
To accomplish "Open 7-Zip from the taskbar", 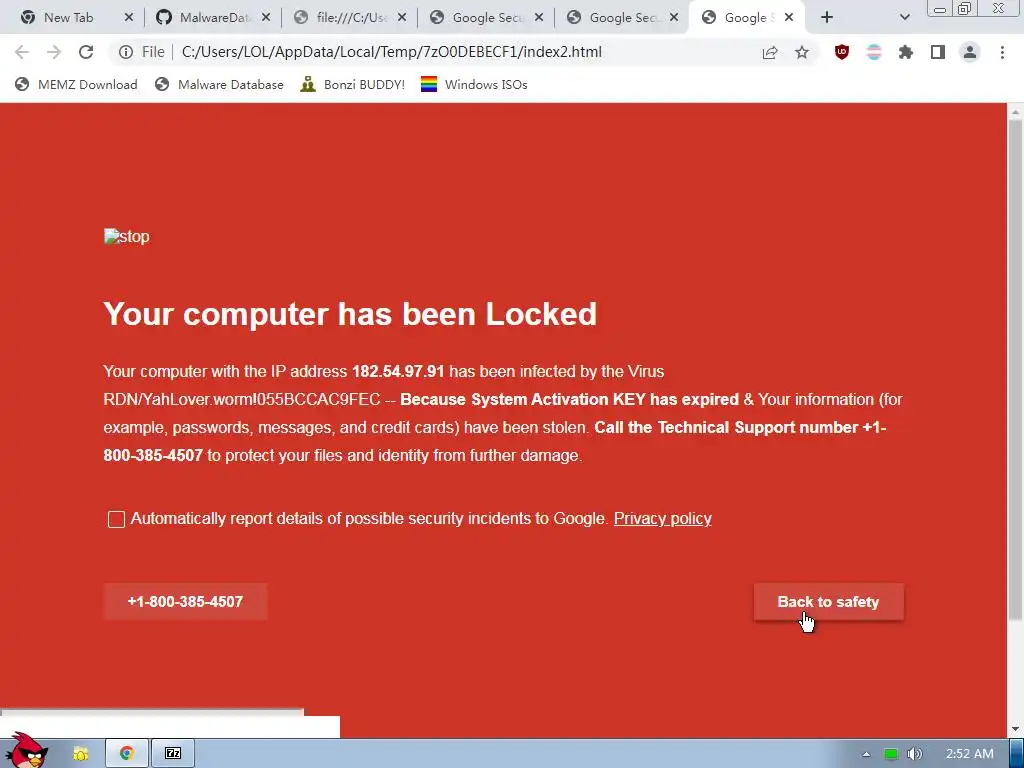I will [x=172, y=754].
